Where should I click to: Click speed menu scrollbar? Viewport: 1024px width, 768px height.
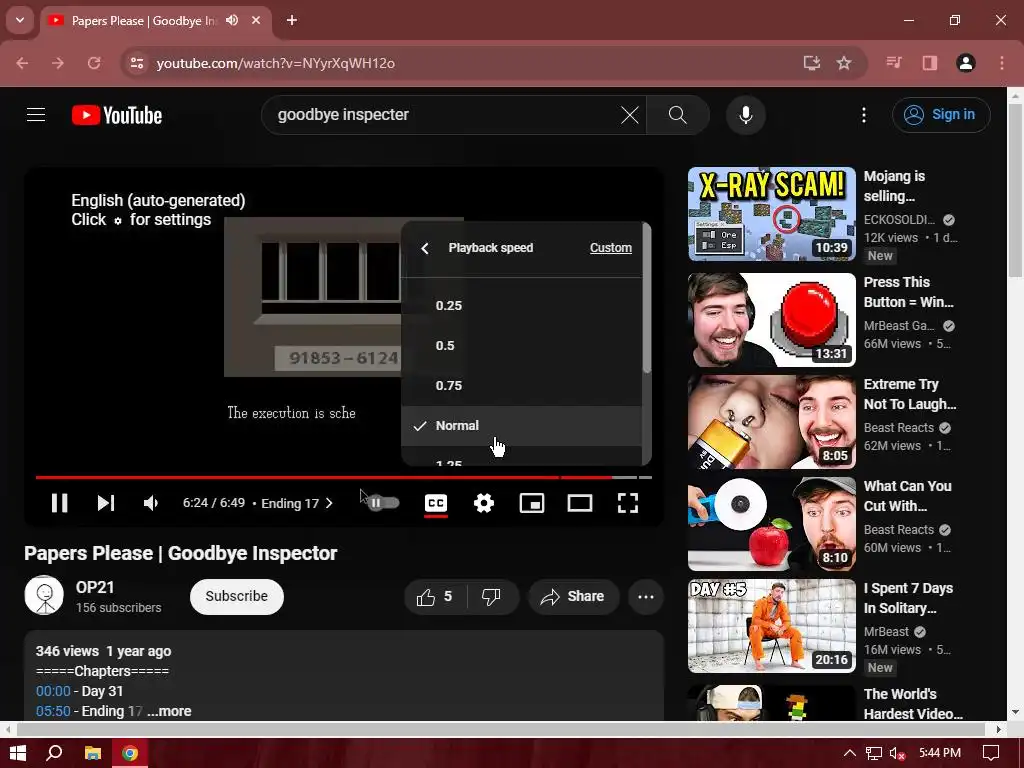(647, 300)
